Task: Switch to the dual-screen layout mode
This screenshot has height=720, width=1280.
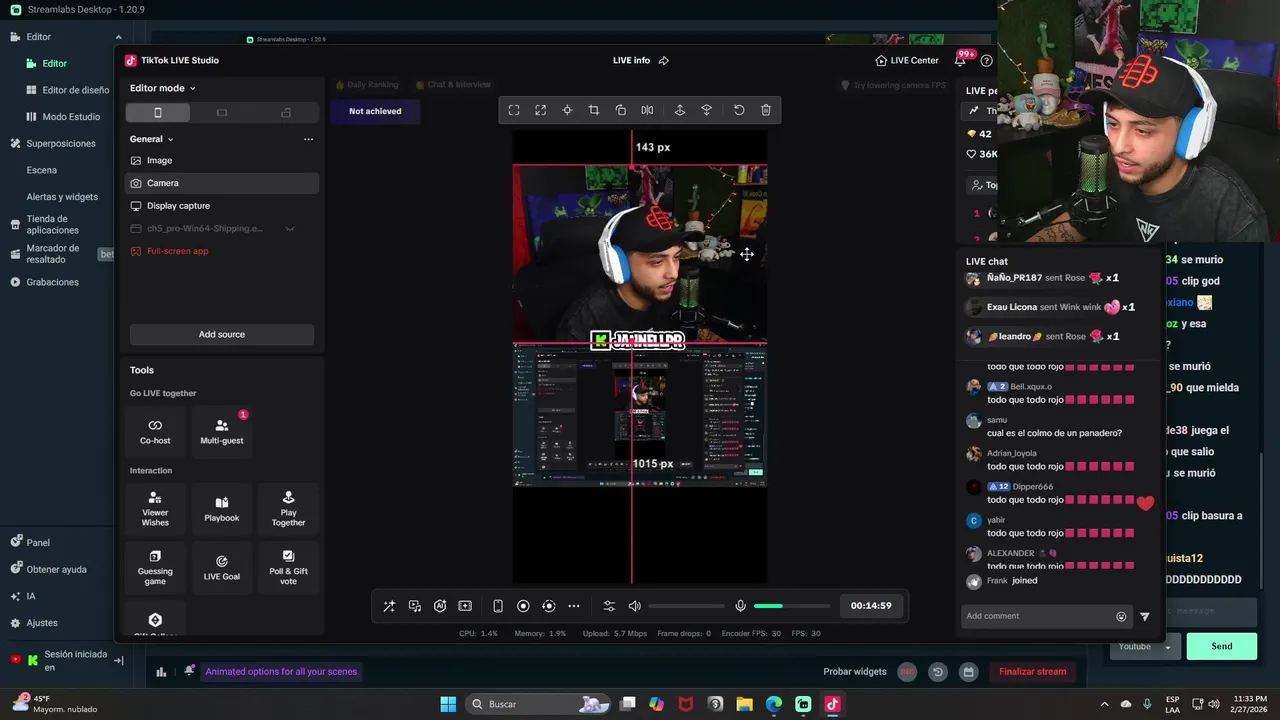Action: (x=286, y=112)
